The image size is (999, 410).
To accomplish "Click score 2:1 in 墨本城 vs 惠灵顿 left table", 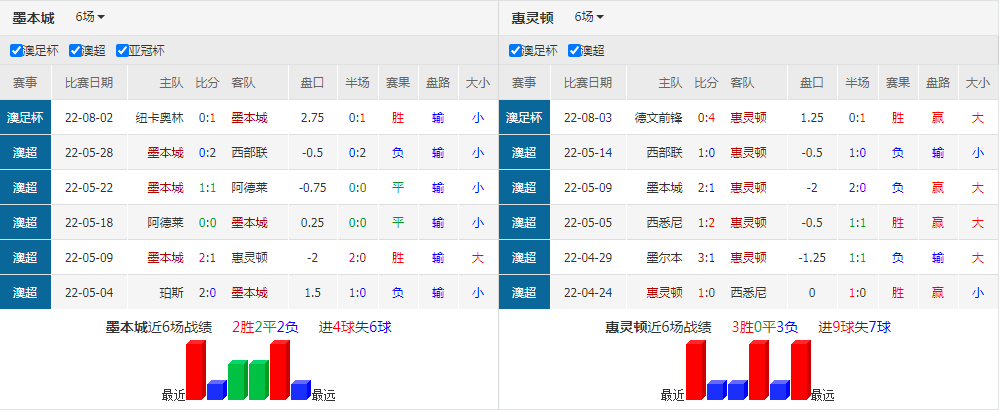I will (208, 258).
